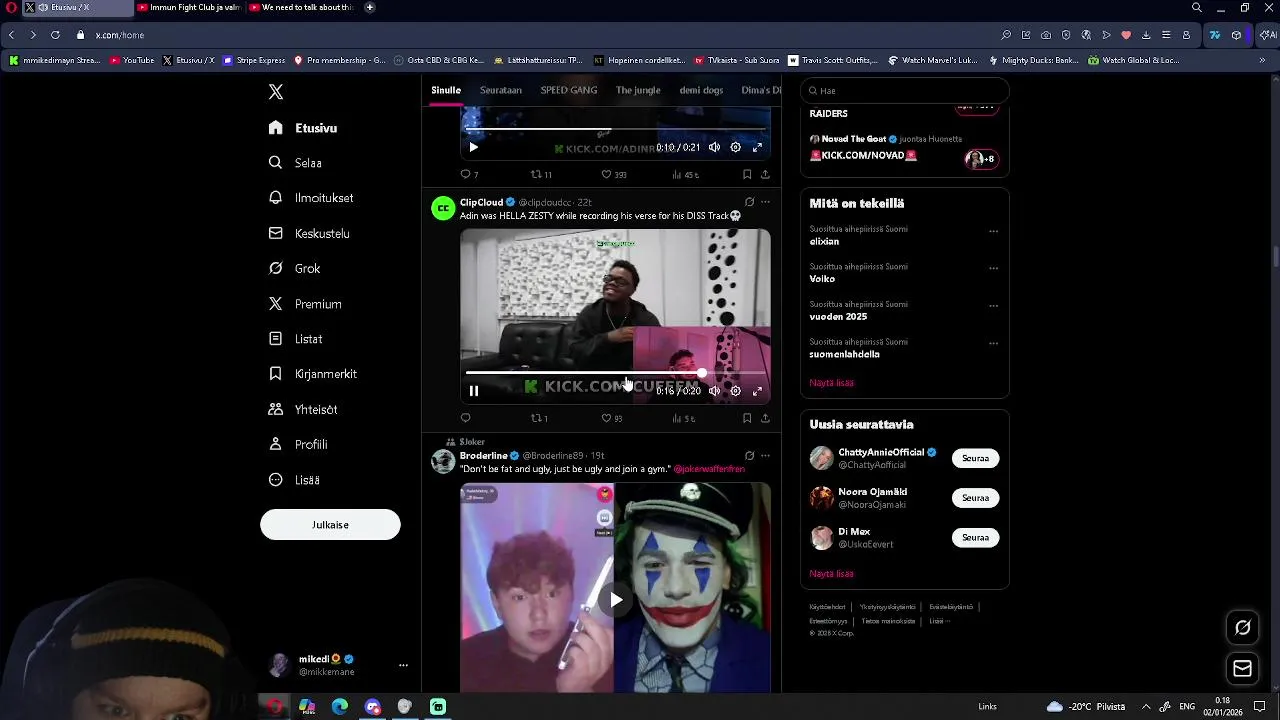1280x720 pixels.
Task: Reload the page in the browser
Action: (55, 35)
